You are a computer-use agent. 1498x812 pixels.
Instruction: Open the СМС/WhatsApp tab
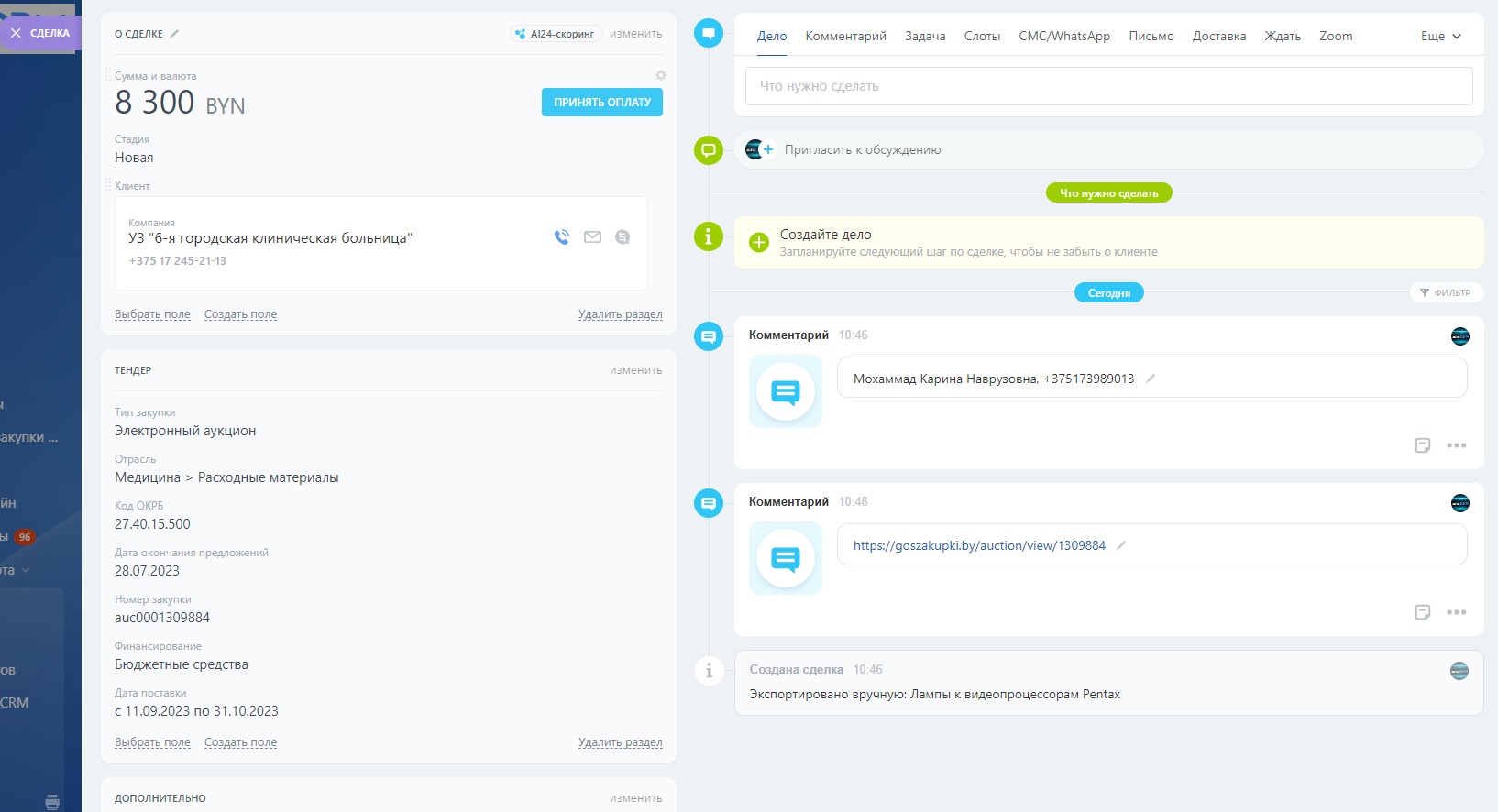click(1063, 37)
